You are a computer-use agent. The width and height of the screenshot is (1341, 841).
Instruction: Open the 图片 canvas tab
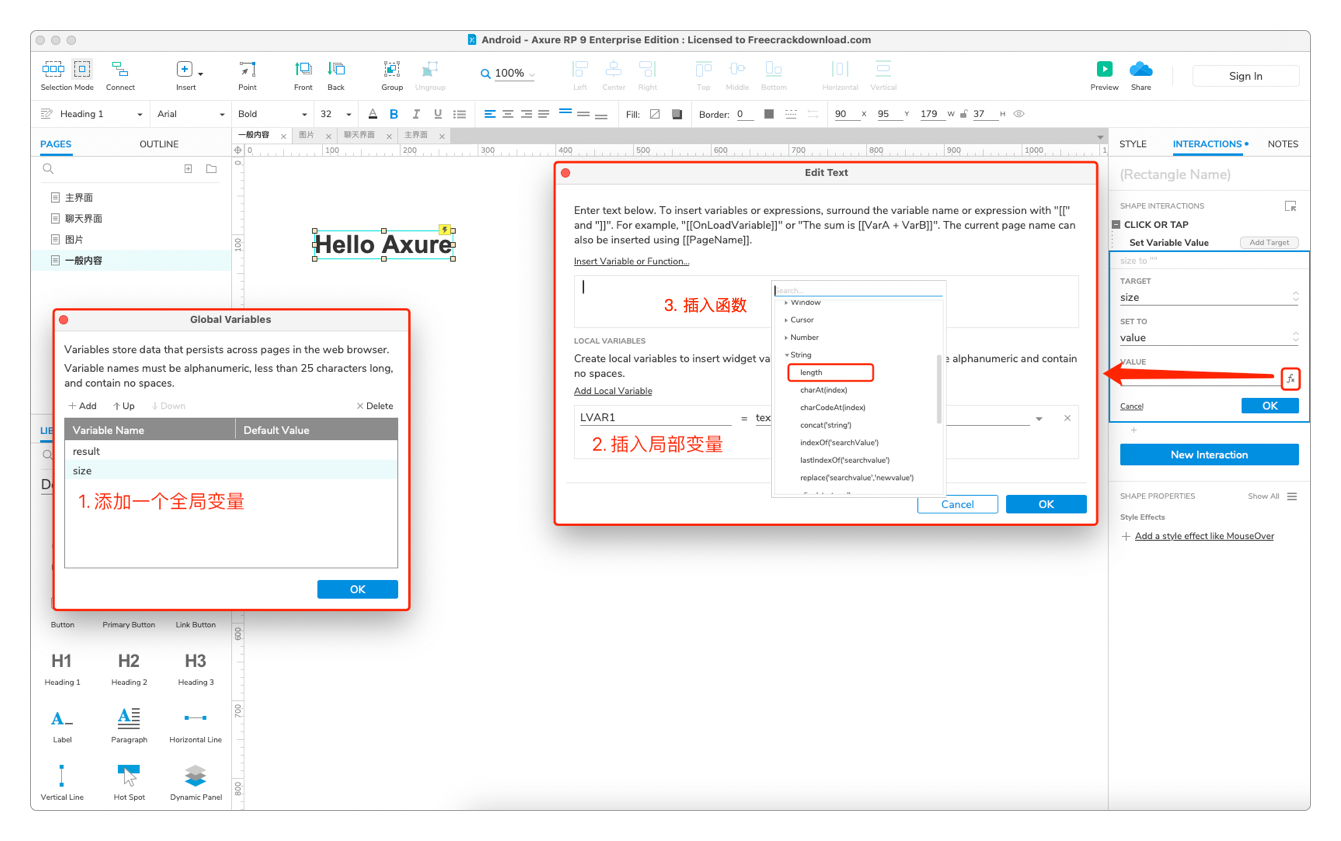coord(306,135)
